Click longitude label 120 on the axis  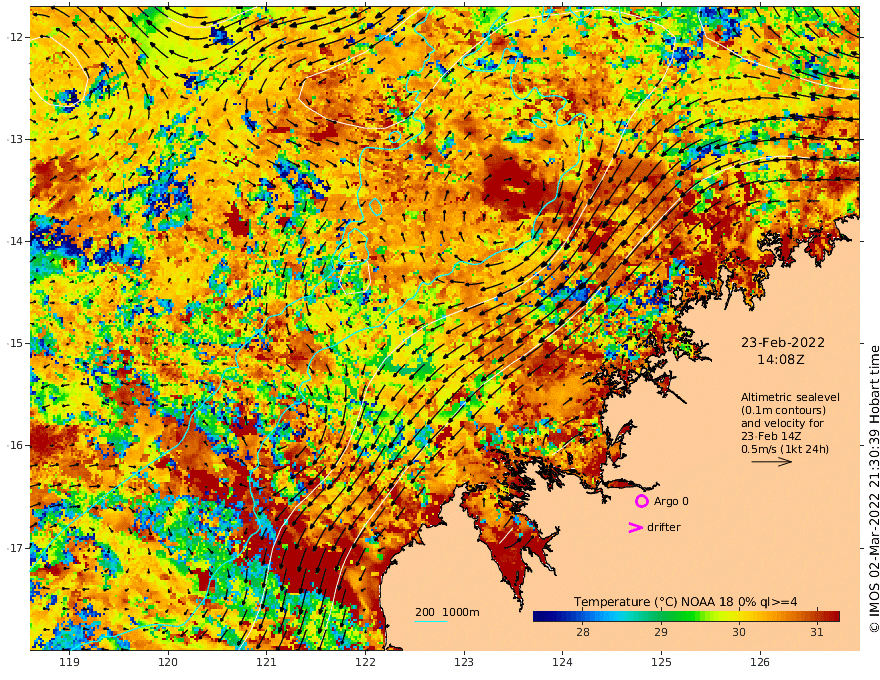(x=168, y=662)
